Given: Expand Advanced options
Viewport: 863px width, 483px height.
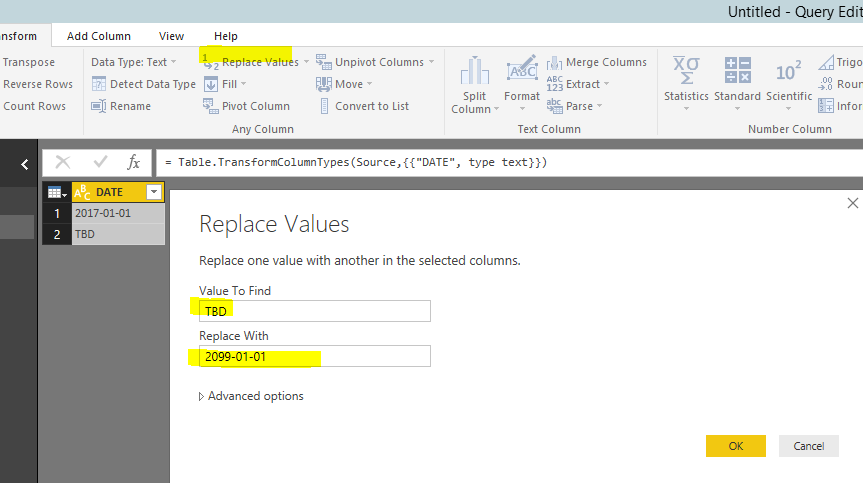Looking at the screenshot, I should (x=251, y=396).
